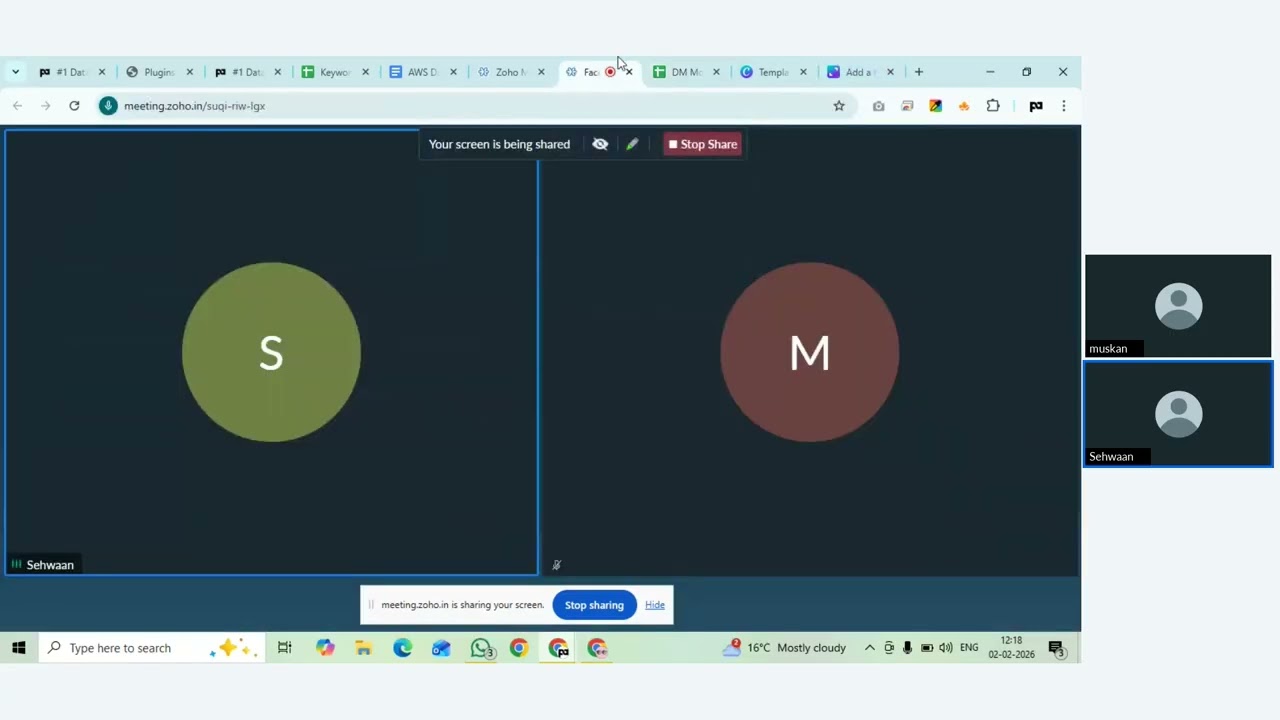The width and height of the screenshot is (1280, 720).
Task: Switch to the AWS document tab
Action: 423,72
